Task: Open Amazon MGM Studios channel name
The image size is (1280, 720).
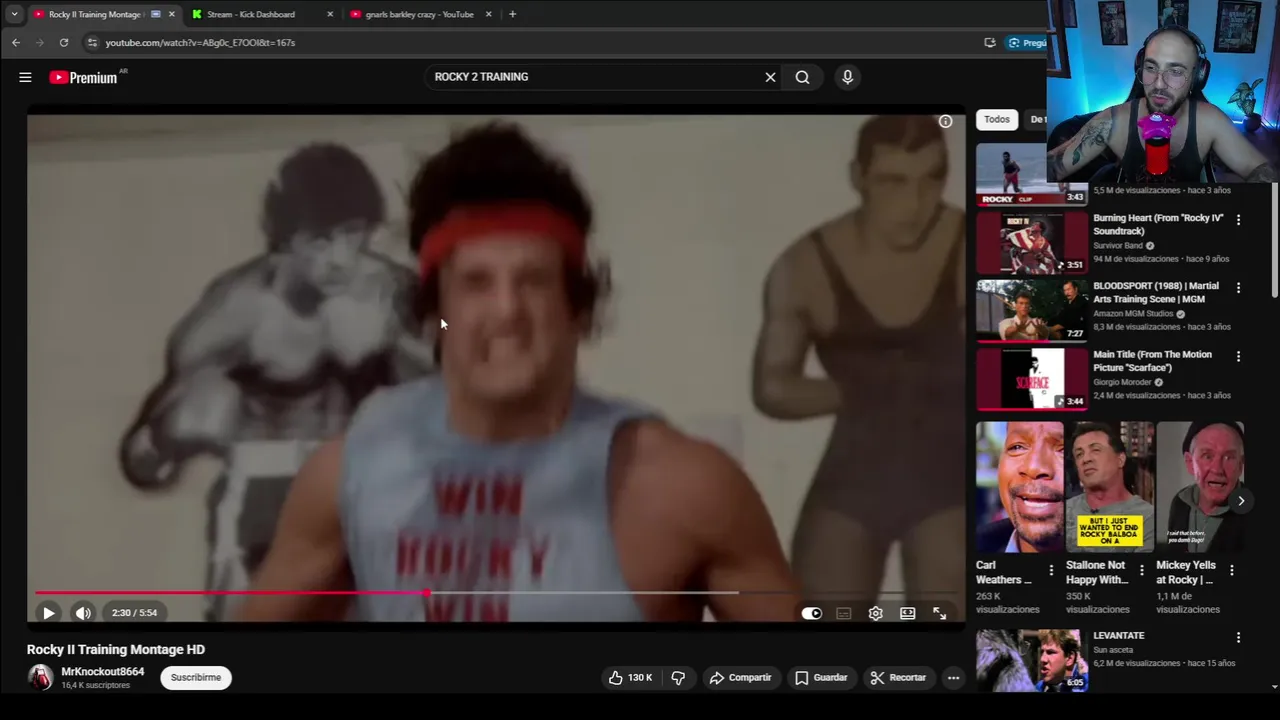Action: (x=1133, y=313)
